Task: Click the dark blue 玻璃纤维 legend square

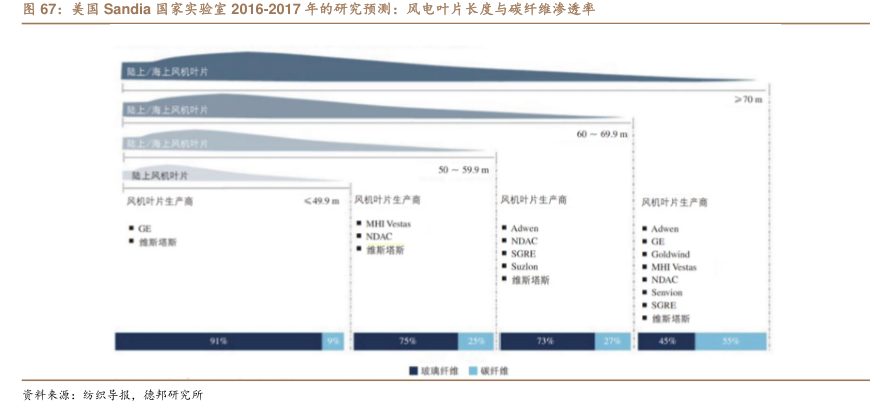Action: coord(411,371)
